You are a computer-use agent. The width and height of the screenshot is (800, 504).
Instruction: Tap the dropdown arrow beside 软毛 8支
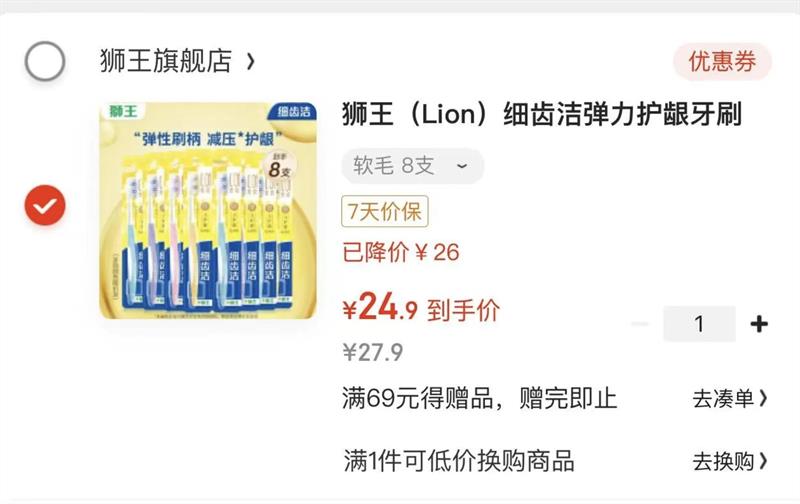[461, 166]
